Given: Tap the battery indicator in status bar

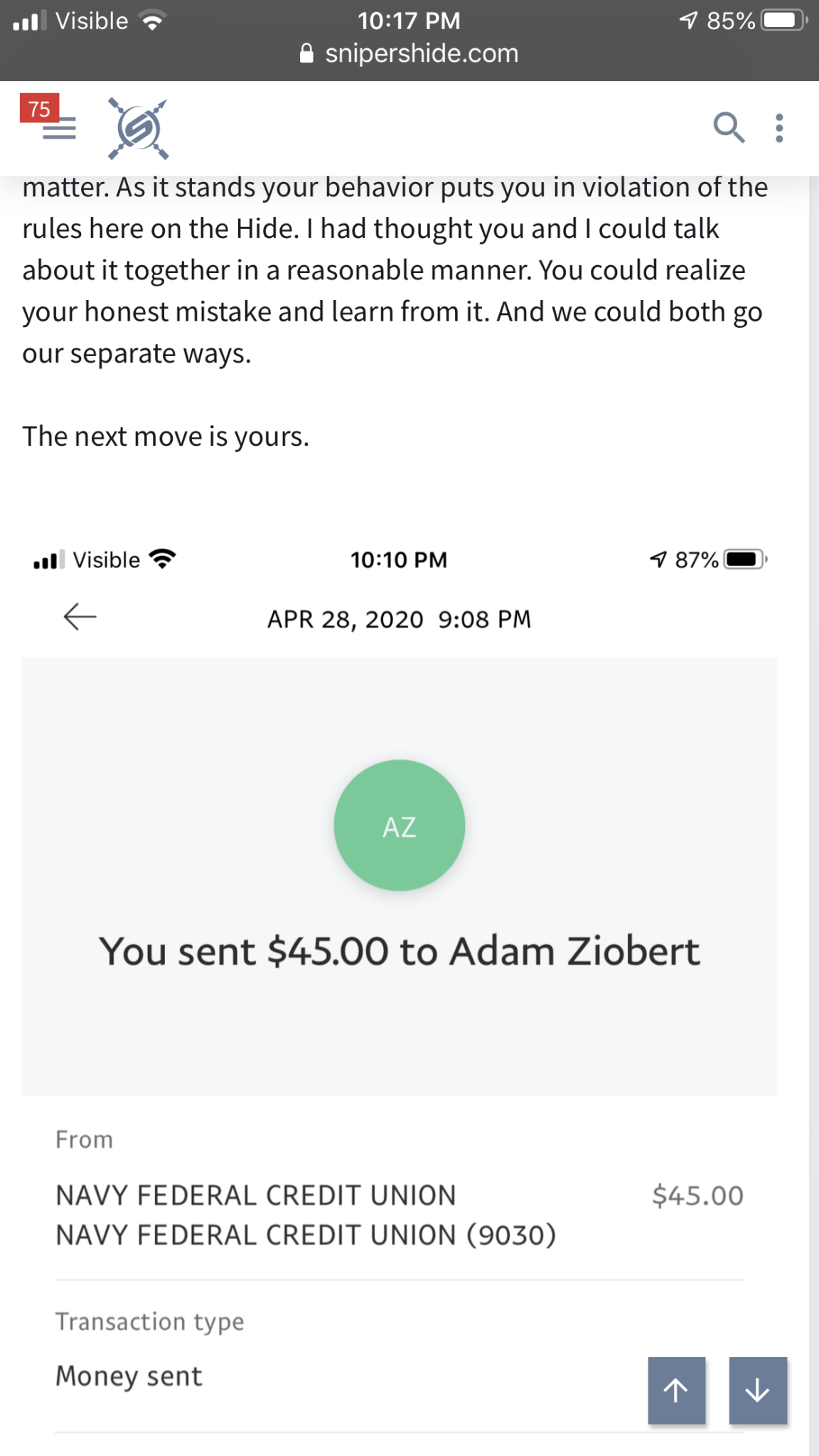Looking at the screenshot, I should (x=784, y=20).
